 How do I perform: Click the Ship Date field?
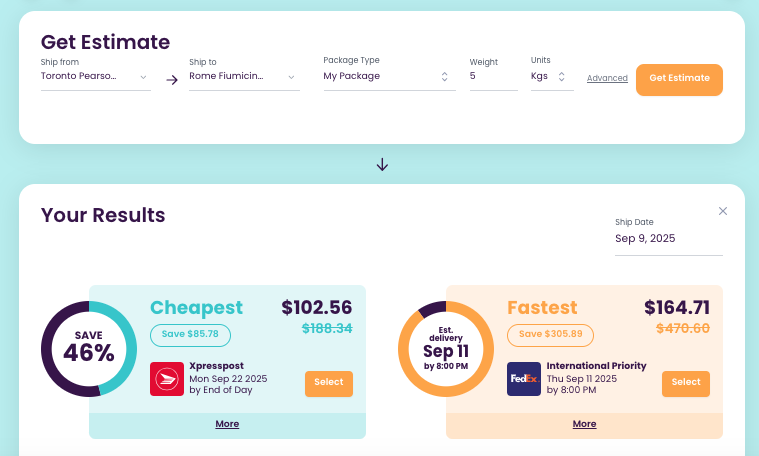coord(668,239)
